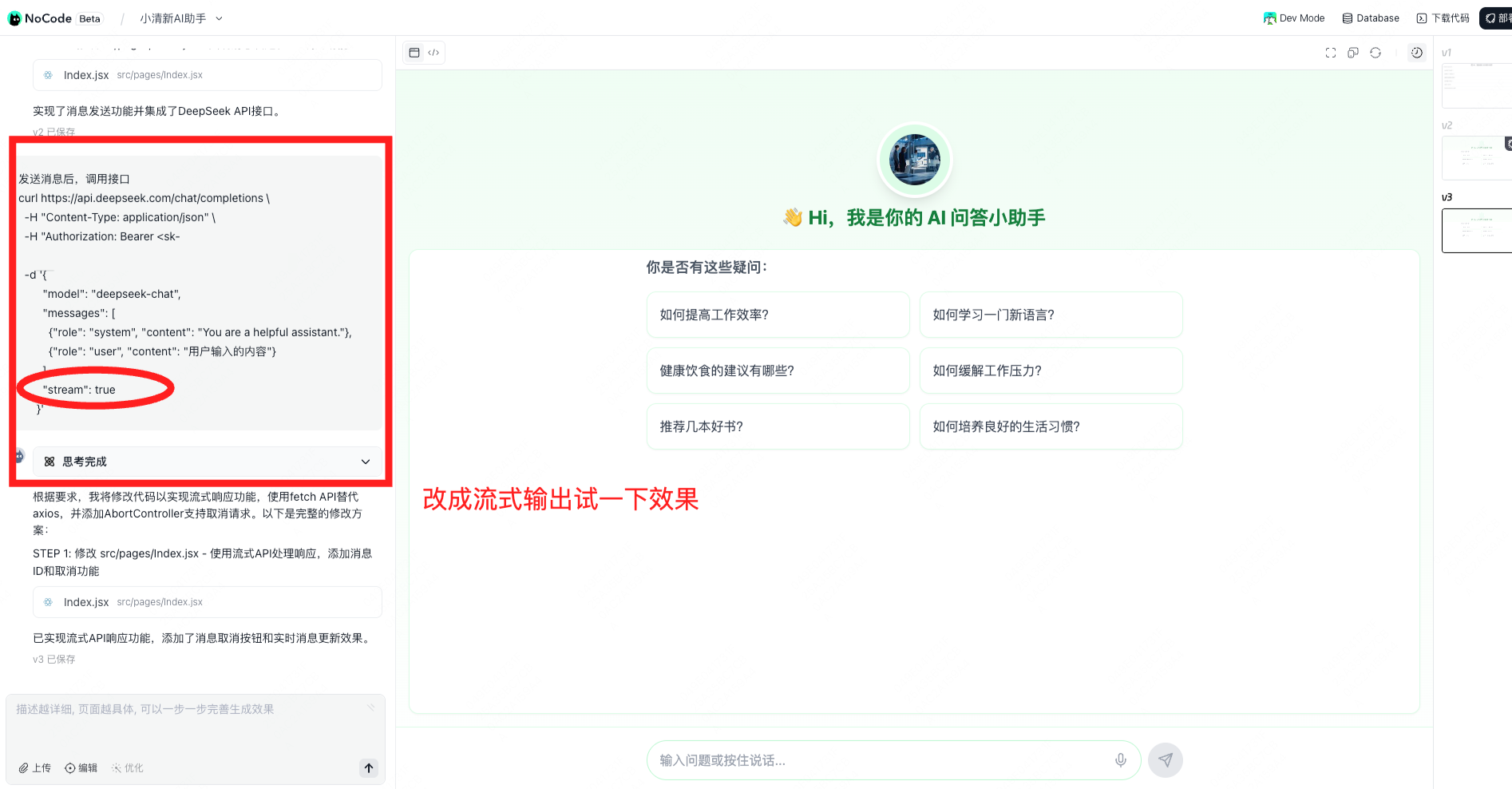Click the 如何提高工作效率 suggestion card
Screen dimensions: 1512x789
pyautogui.click(x=778, y=315)
